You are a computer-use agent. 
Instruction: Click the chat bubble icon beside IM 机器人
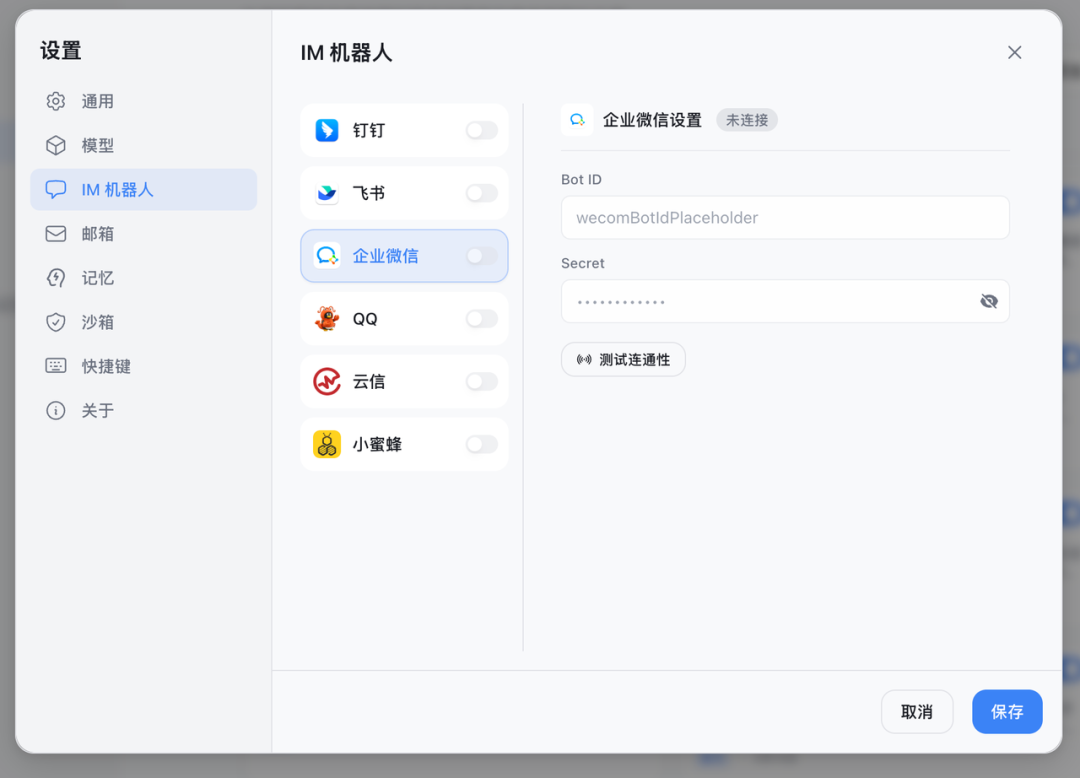click(56, 189)
